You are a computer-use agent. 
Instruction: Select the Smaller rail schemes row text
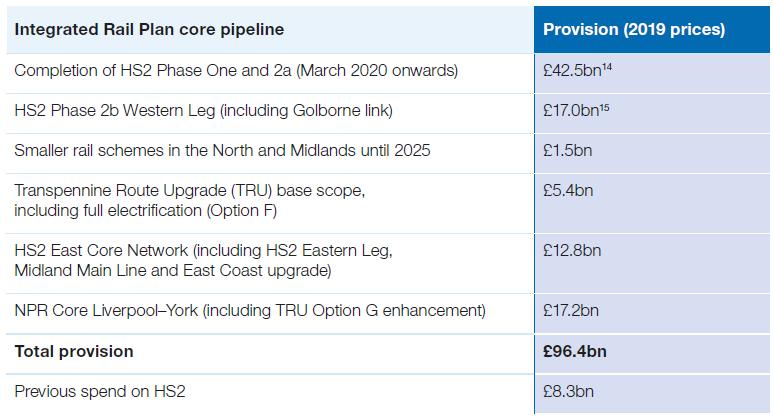[222, 150]
